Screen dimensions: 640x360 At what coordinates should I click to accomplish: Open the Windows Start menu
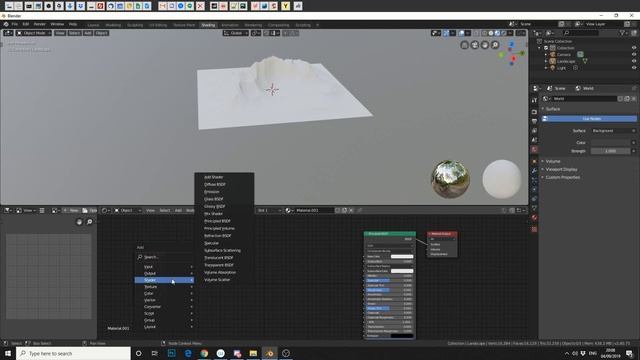pos(8,353)
